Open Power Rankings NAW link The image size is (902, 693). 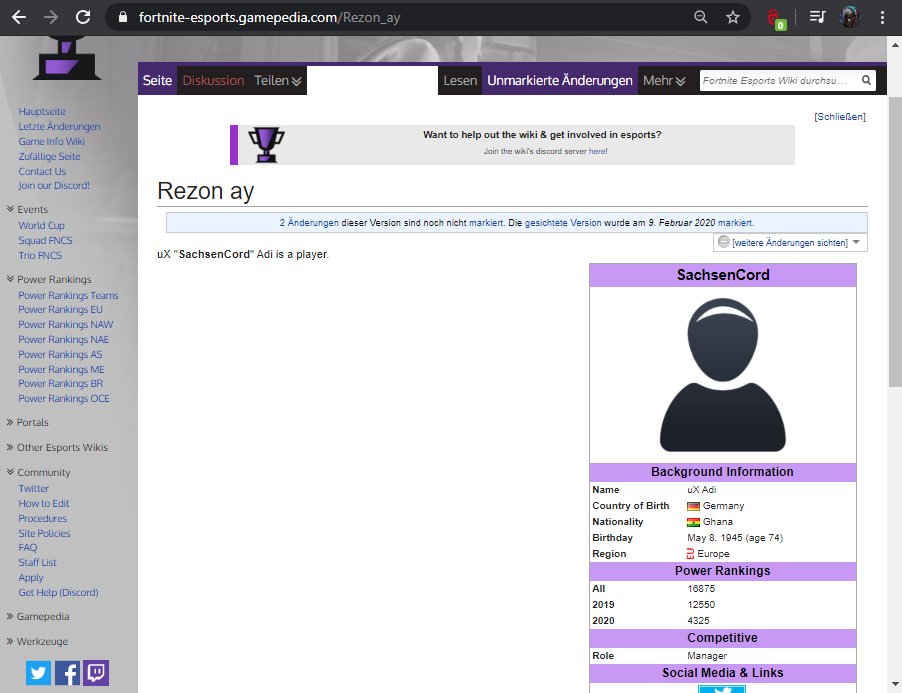66,324
